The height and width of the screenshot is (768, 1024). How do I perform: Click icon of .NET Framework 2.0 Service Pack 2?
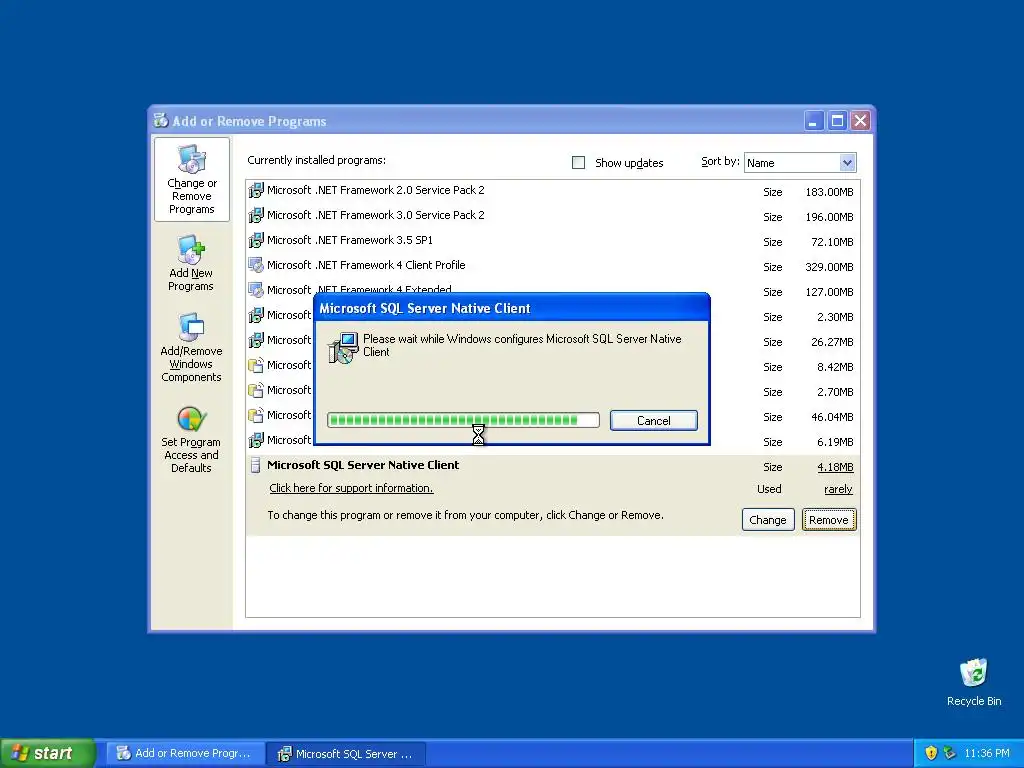point(256,191)
